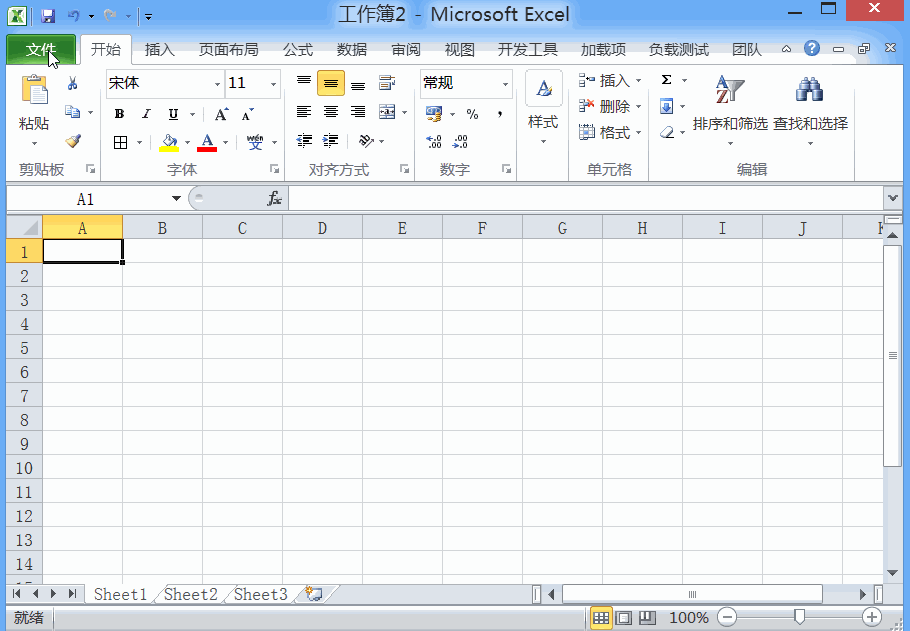Expand the 常规 number format dropdown
This screenshot has height=631, width=910.
[505, 83]
